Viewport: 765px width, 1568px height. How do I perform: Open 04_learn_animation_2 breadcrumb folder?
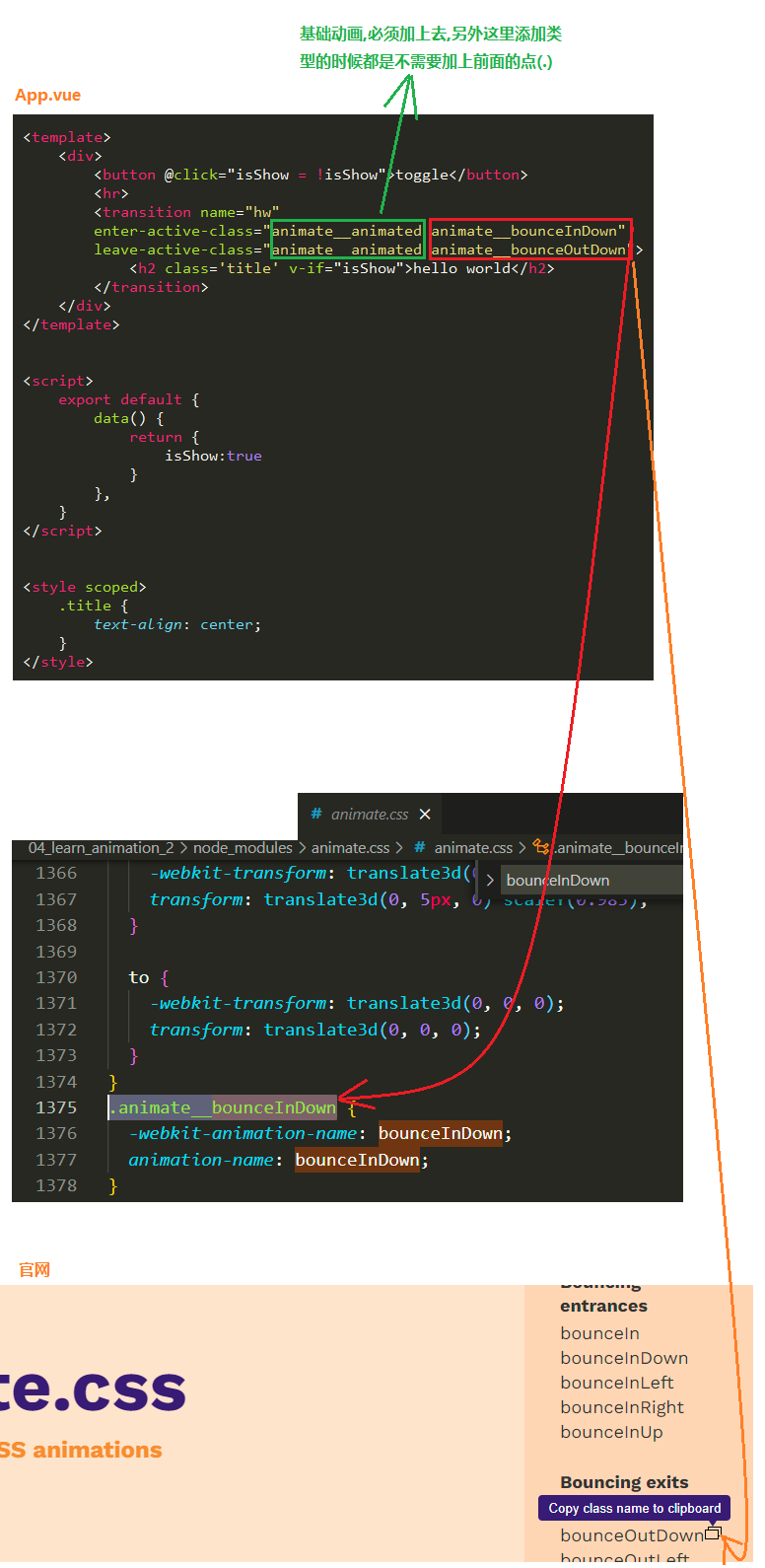(x=101, y=848)
